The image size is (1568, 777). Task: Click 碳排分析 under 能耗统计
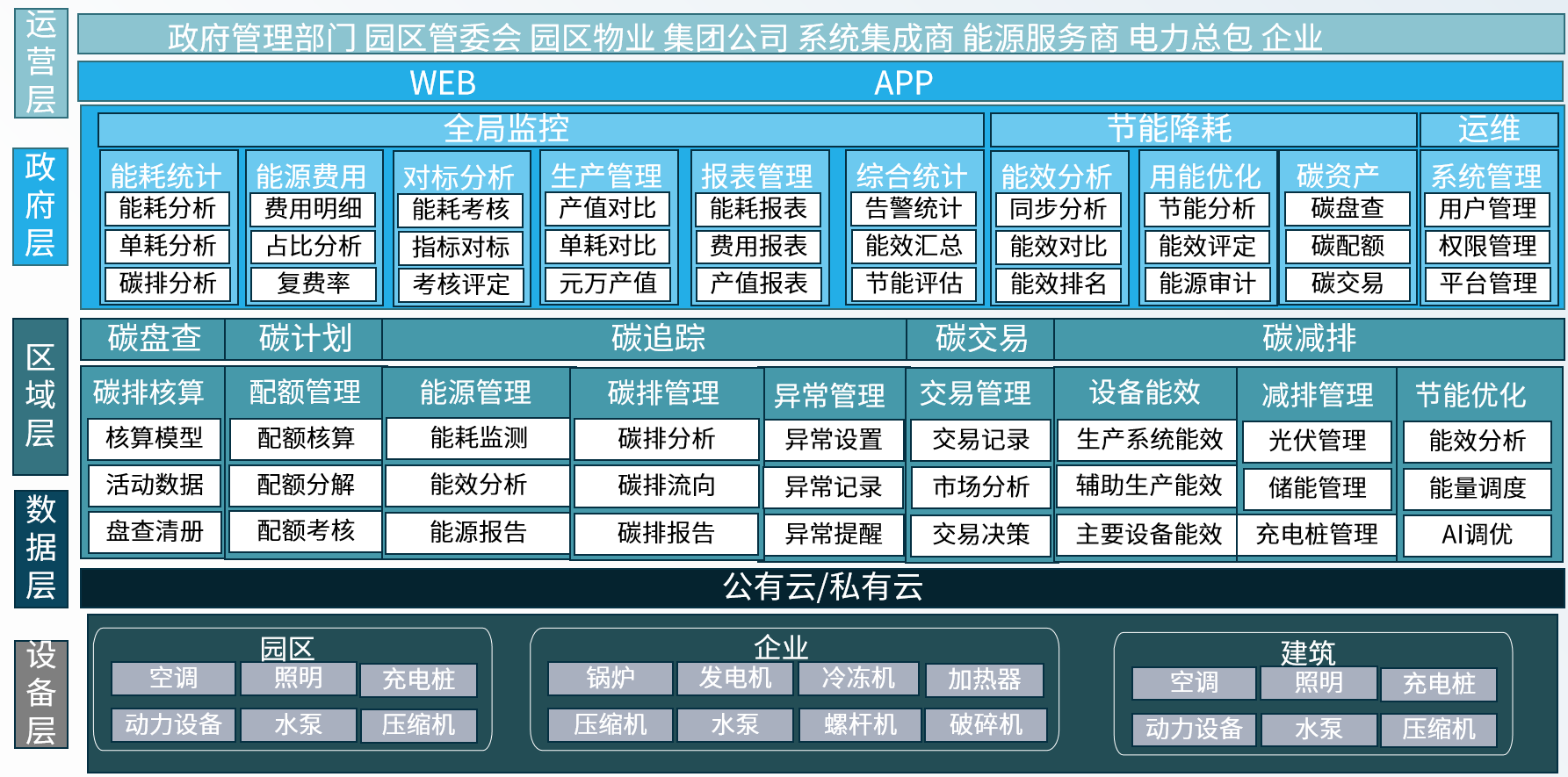click(x=167, y=284)
